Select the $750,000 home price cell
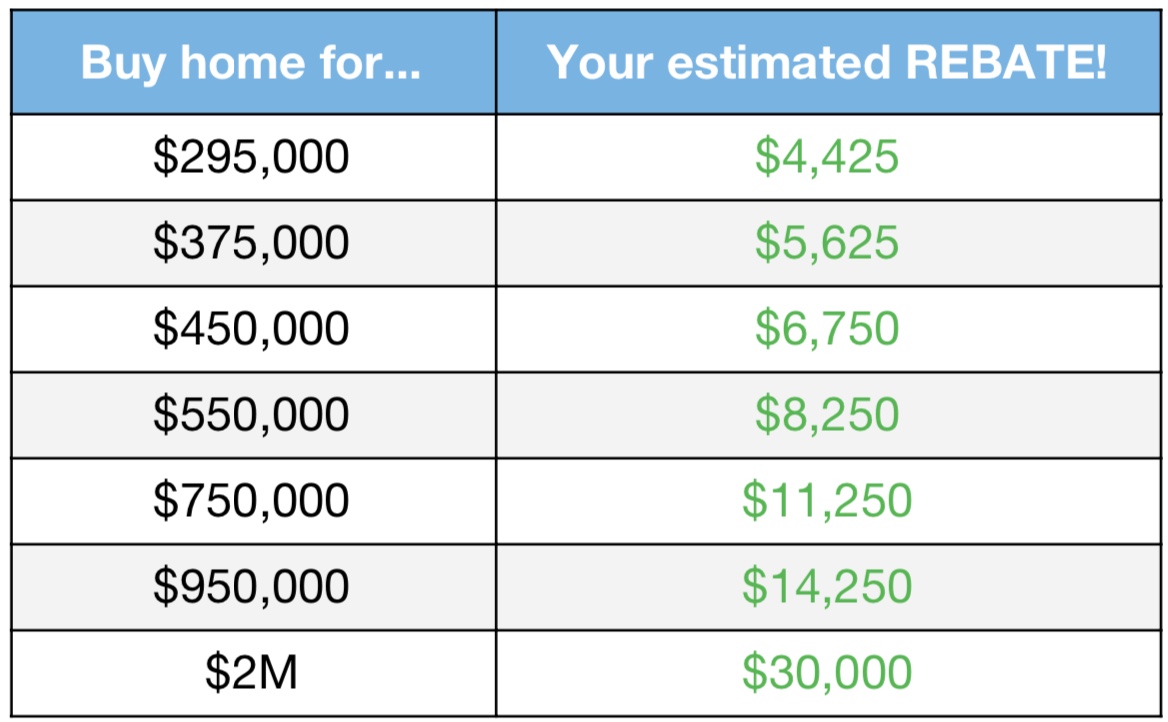This screenshot has height=722, width=1168. click(253, 501)
